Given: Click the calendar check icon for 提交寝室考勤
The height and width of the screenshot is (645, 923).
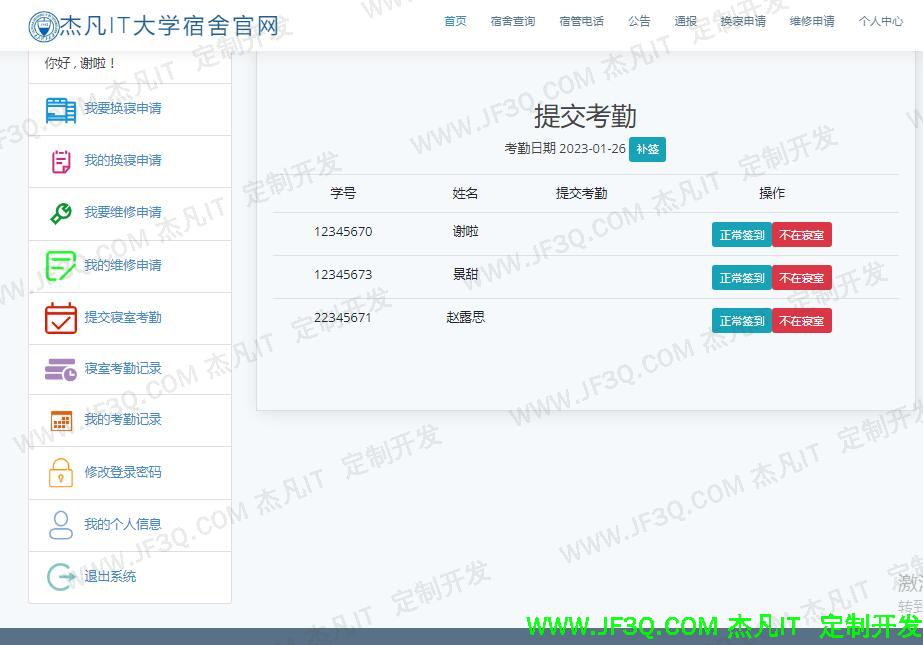Looking at the screenshot, I should 61,318.
